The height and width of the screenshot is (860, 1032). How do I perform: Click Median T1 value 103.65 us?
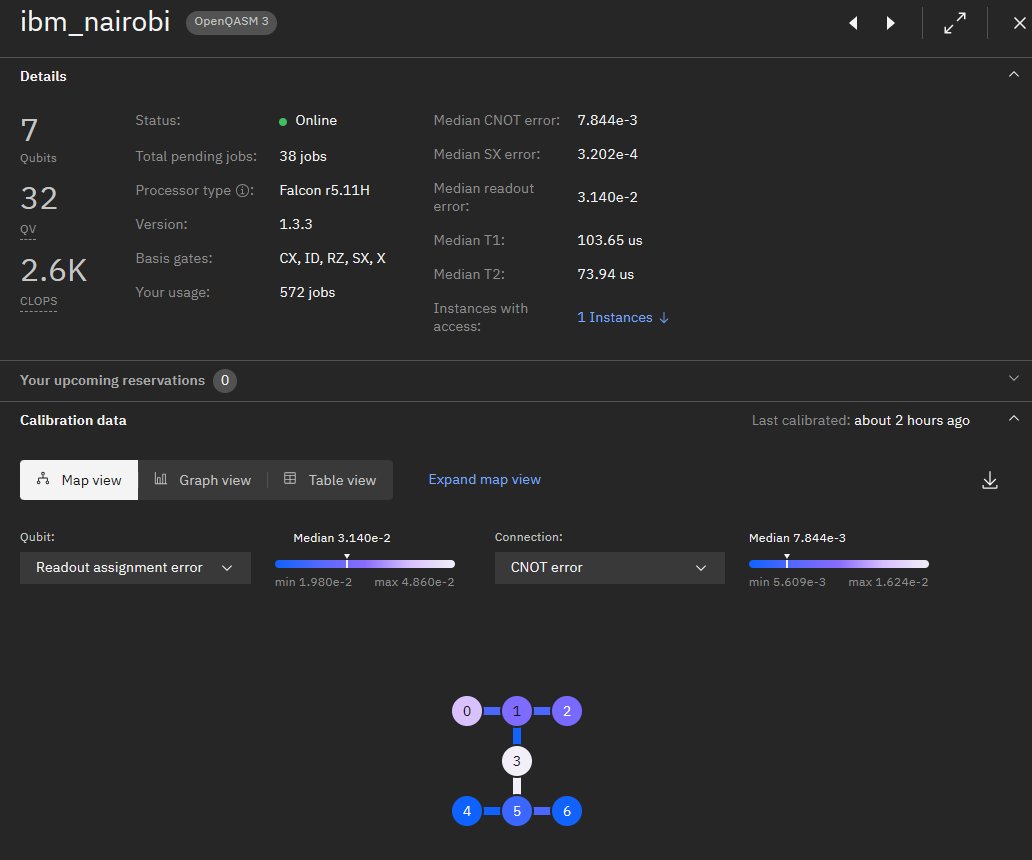coord(609,240)
